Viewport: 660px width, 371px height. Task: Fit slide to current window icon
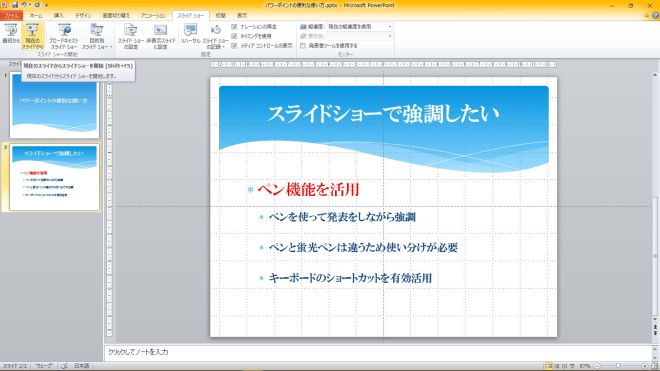(x=655, y=366)
